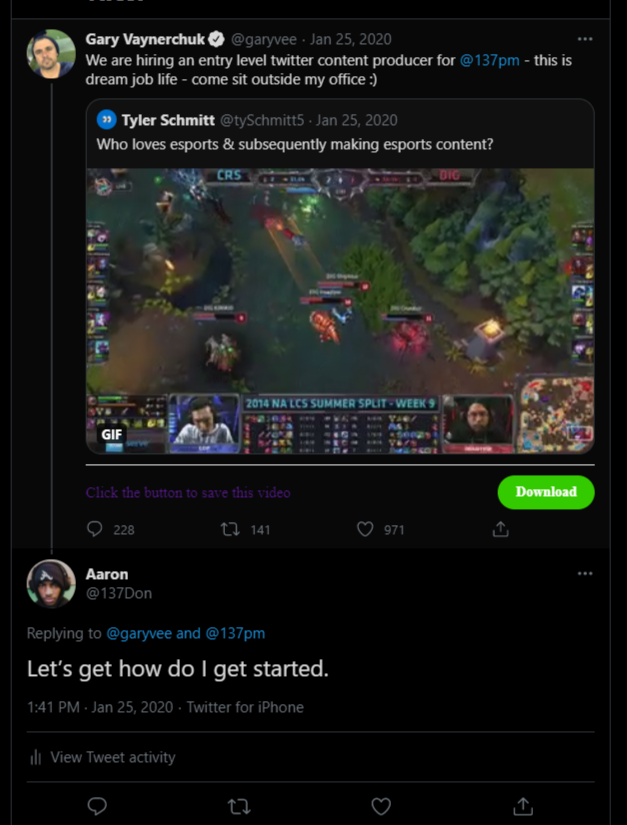
Task: Open more options on Gary's tweet
Action: pos(585,39)
